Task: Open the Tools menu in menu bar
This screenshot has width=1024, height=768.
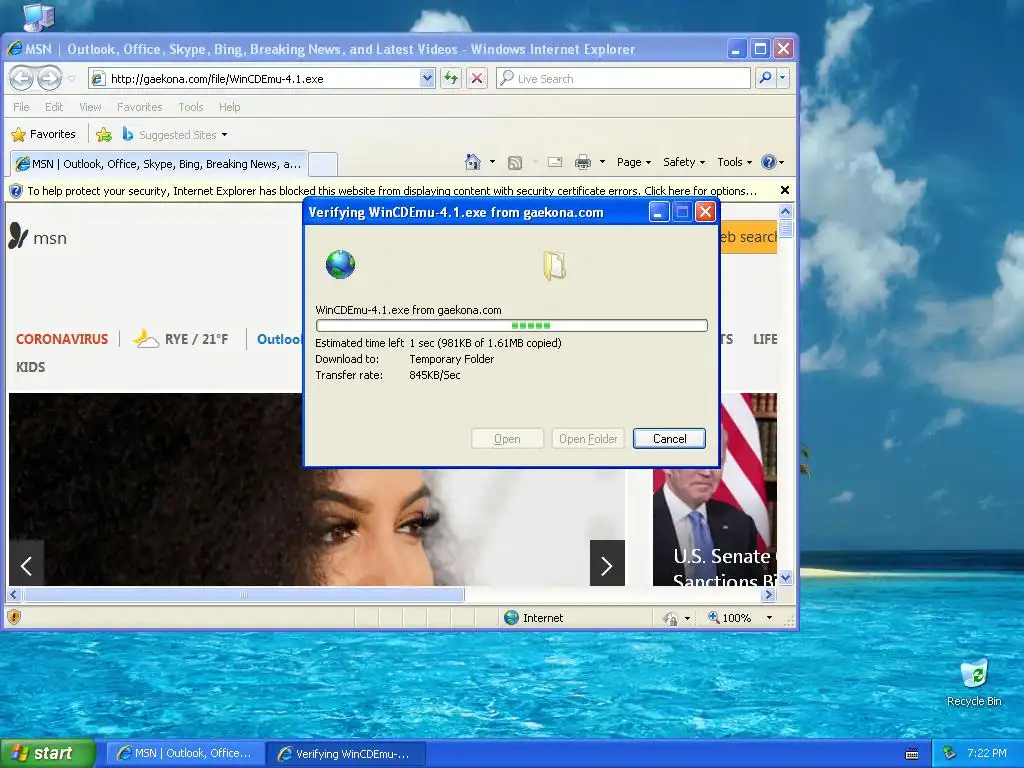Action: [191, 106]
